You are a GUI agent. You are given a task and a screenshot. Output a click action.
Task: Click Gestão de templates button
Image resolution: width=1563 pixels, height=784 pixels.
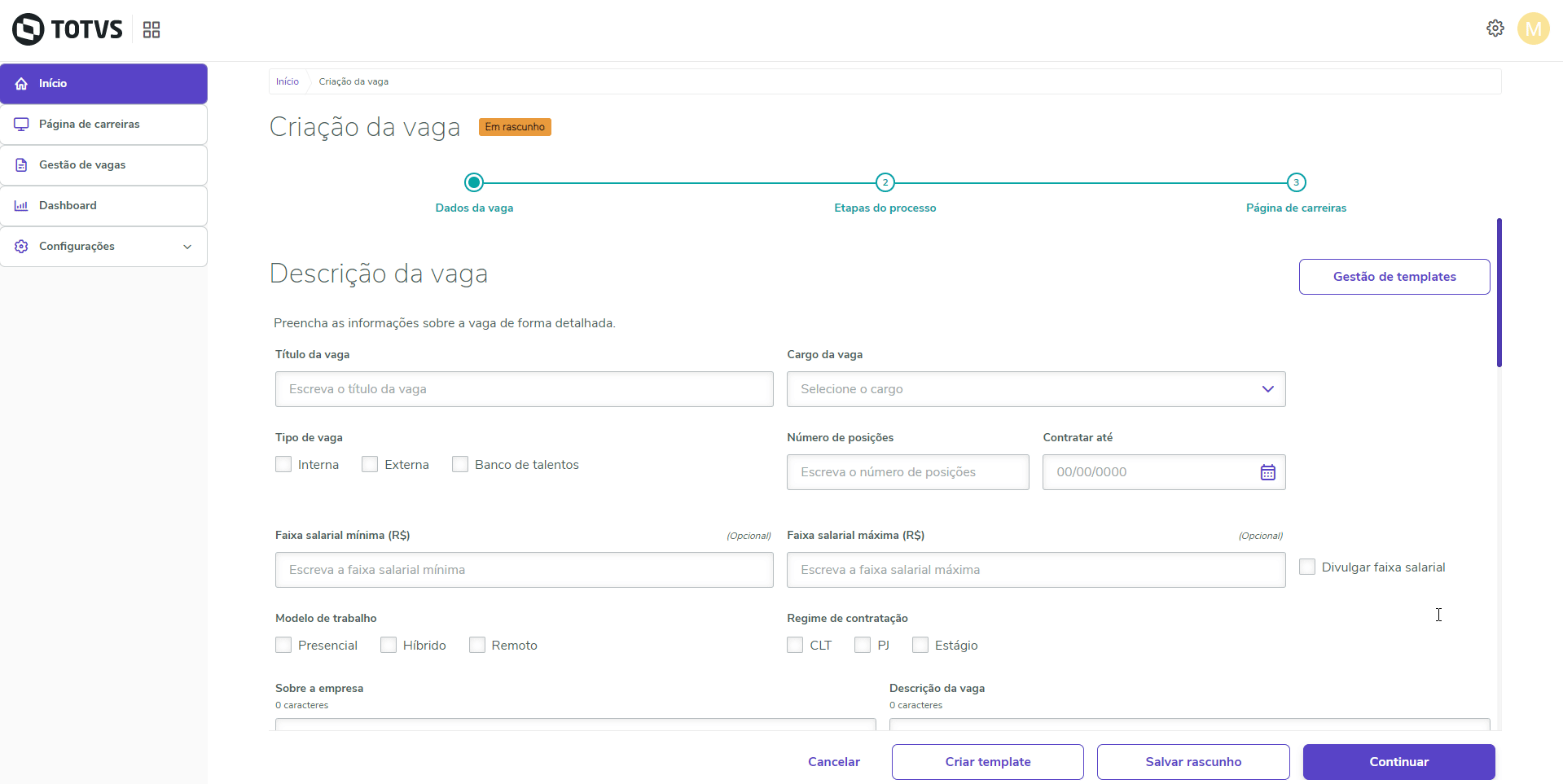(x=1394, y=277)
